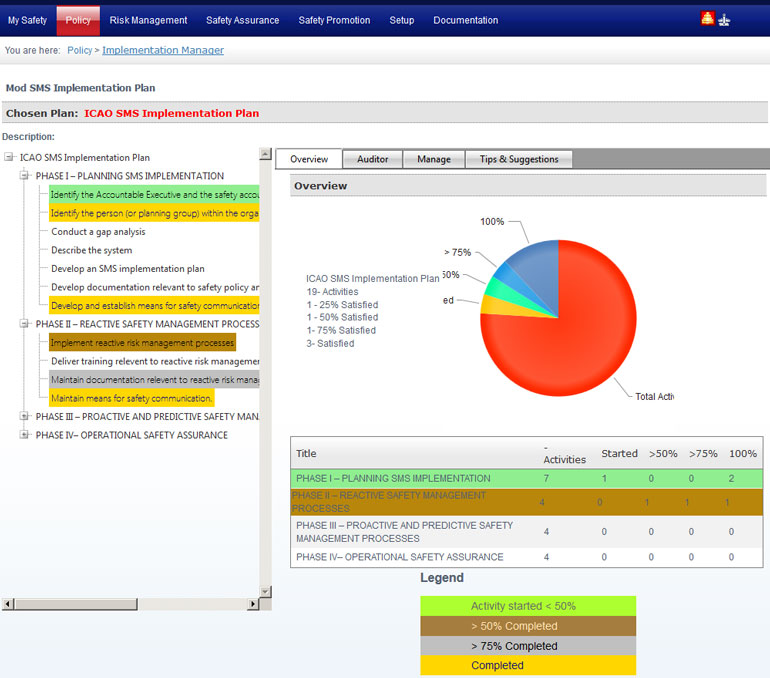Switch to the Auditor tab
The height and width of the screenshot is (678, 770).
[x=372, y=159]
